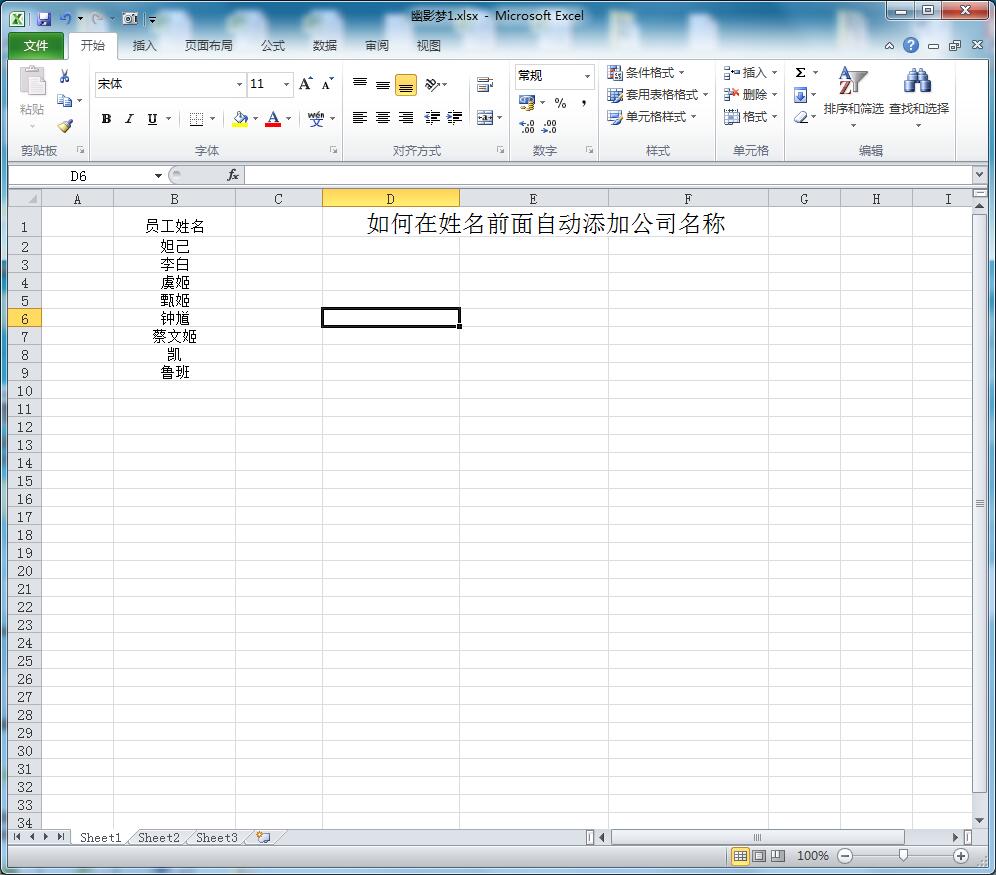The height and width of the screenshot is (875, 996).
Task: Open the File (文件) tab
Action: point(36,46)
